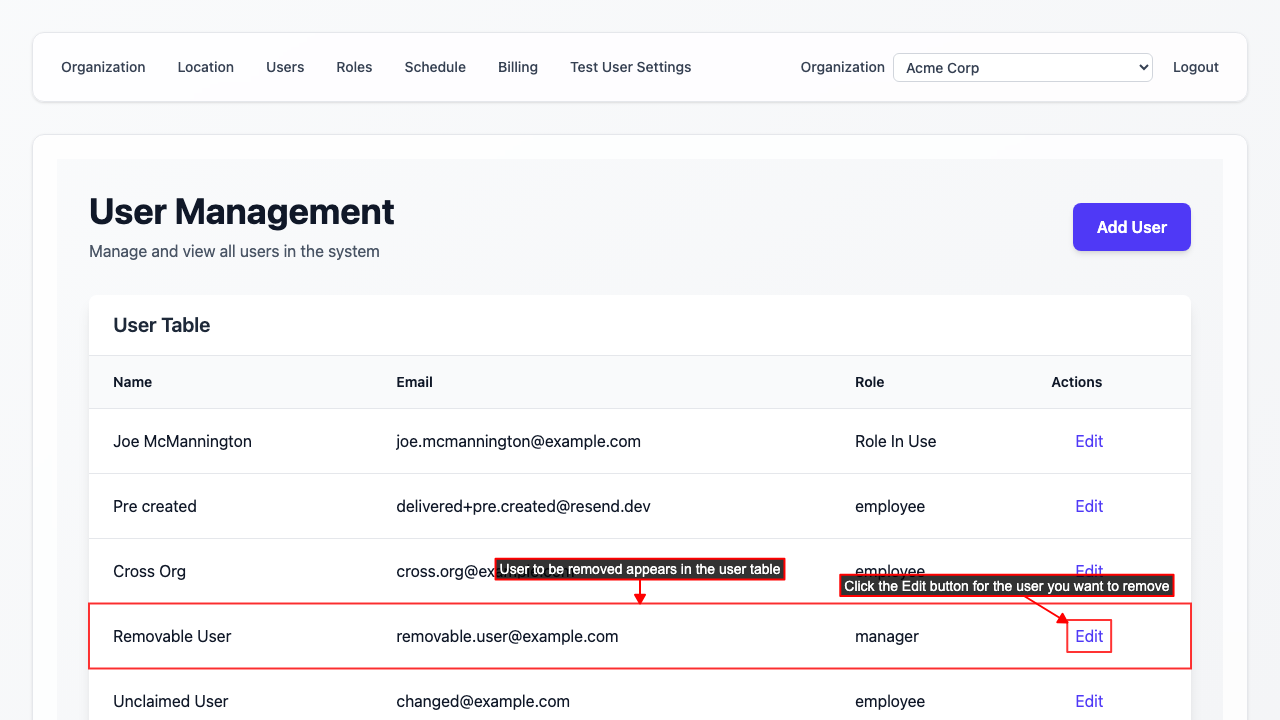Click the Logout link
Image resolution: width=1280 pixels, height=720 pixels.
(x=1195, y=67)
